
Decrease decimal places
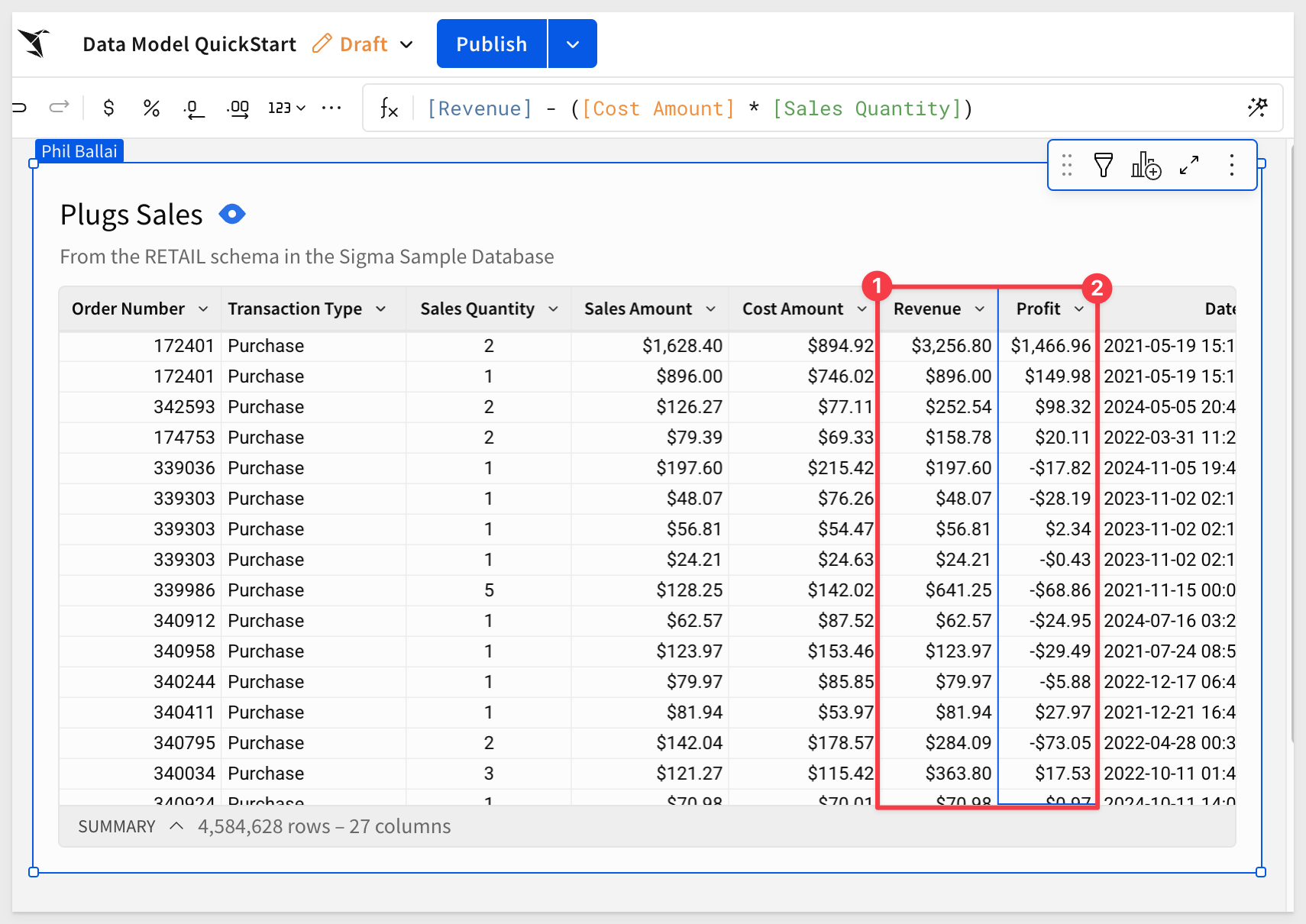pos(194,109)
